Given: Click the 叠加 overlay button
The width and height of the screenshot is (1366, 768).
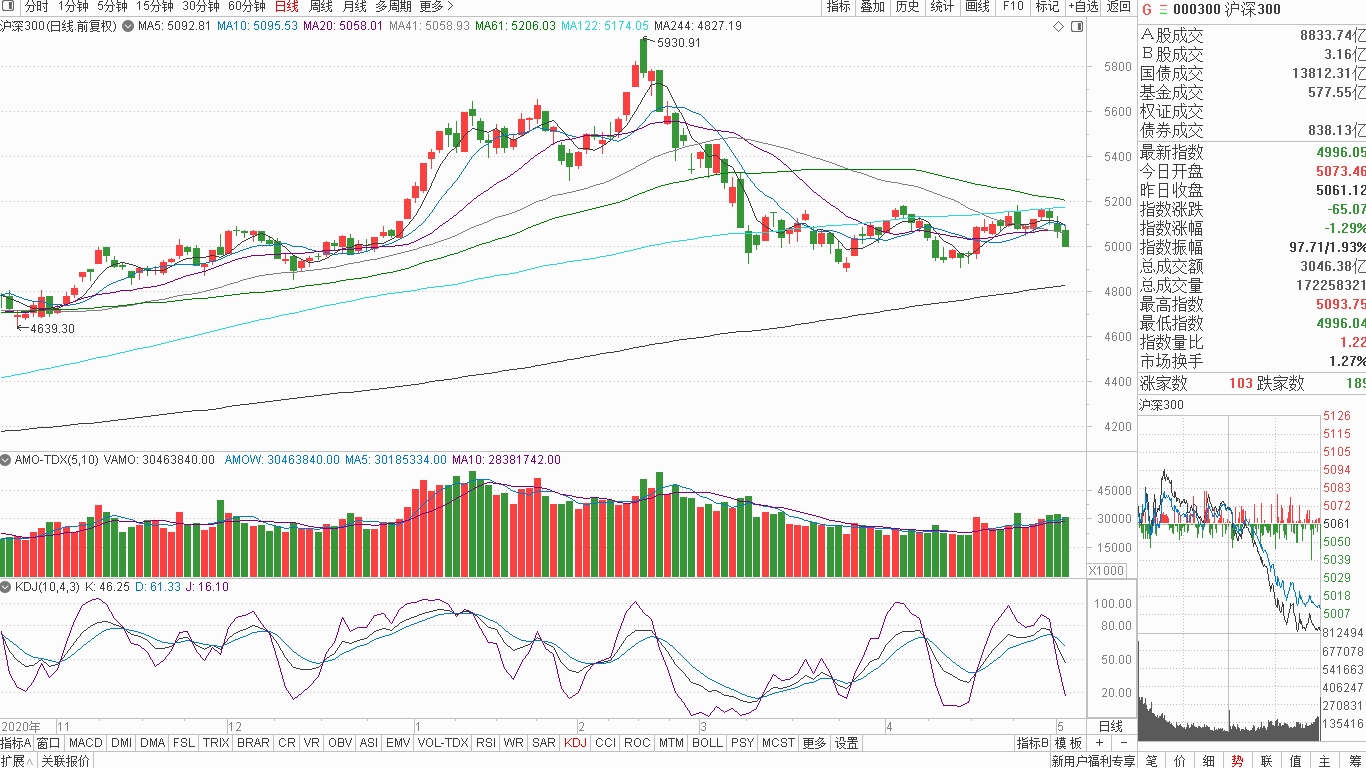Looking at the screenshot, I should [x=872, y=6].
